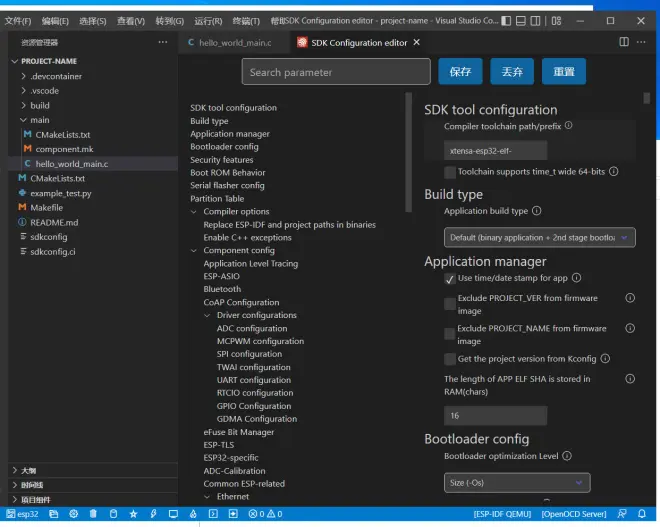
Task: Open the 运行(R) menu
Action: click(208, 21)
